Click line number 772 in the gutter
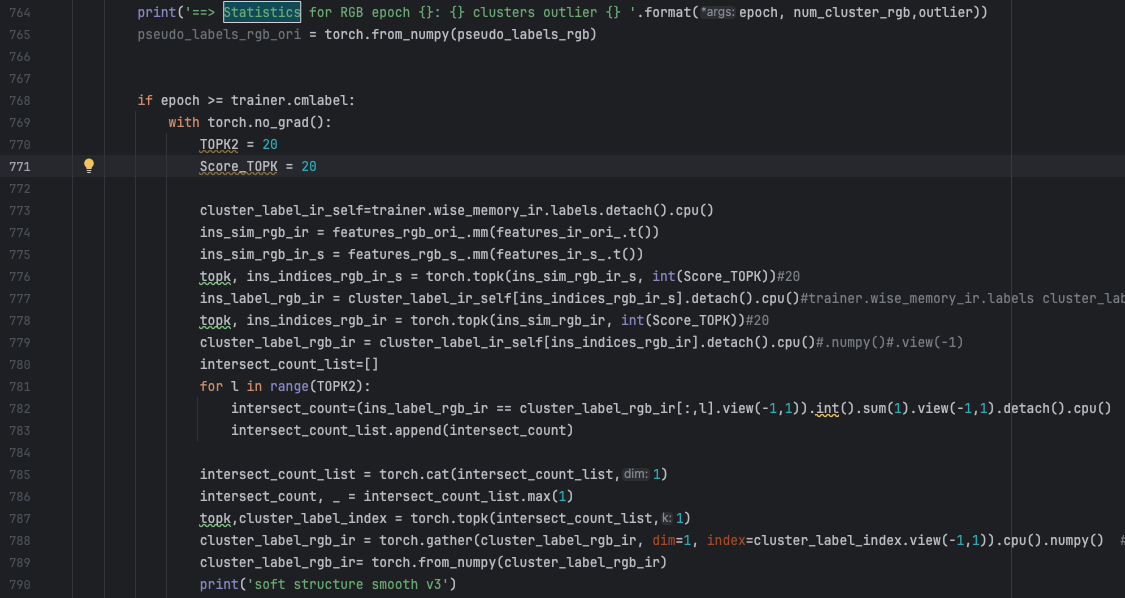This screenshot has width=1125, height=598. coord(19,189)
